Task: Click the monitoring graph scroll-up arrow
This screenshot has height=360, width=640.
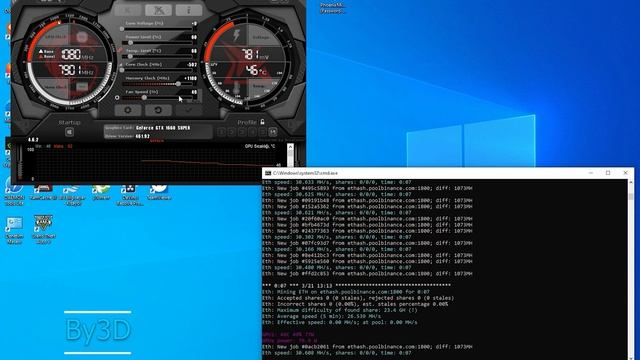Action: (290, 147)
